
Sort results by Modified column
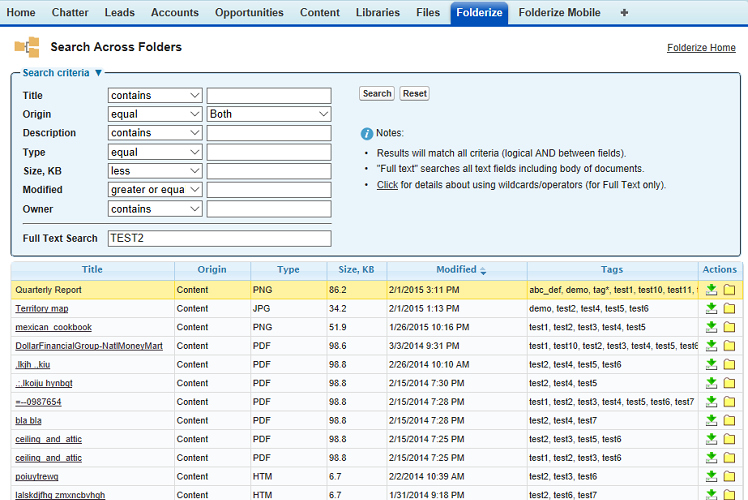tap(457, 270)
